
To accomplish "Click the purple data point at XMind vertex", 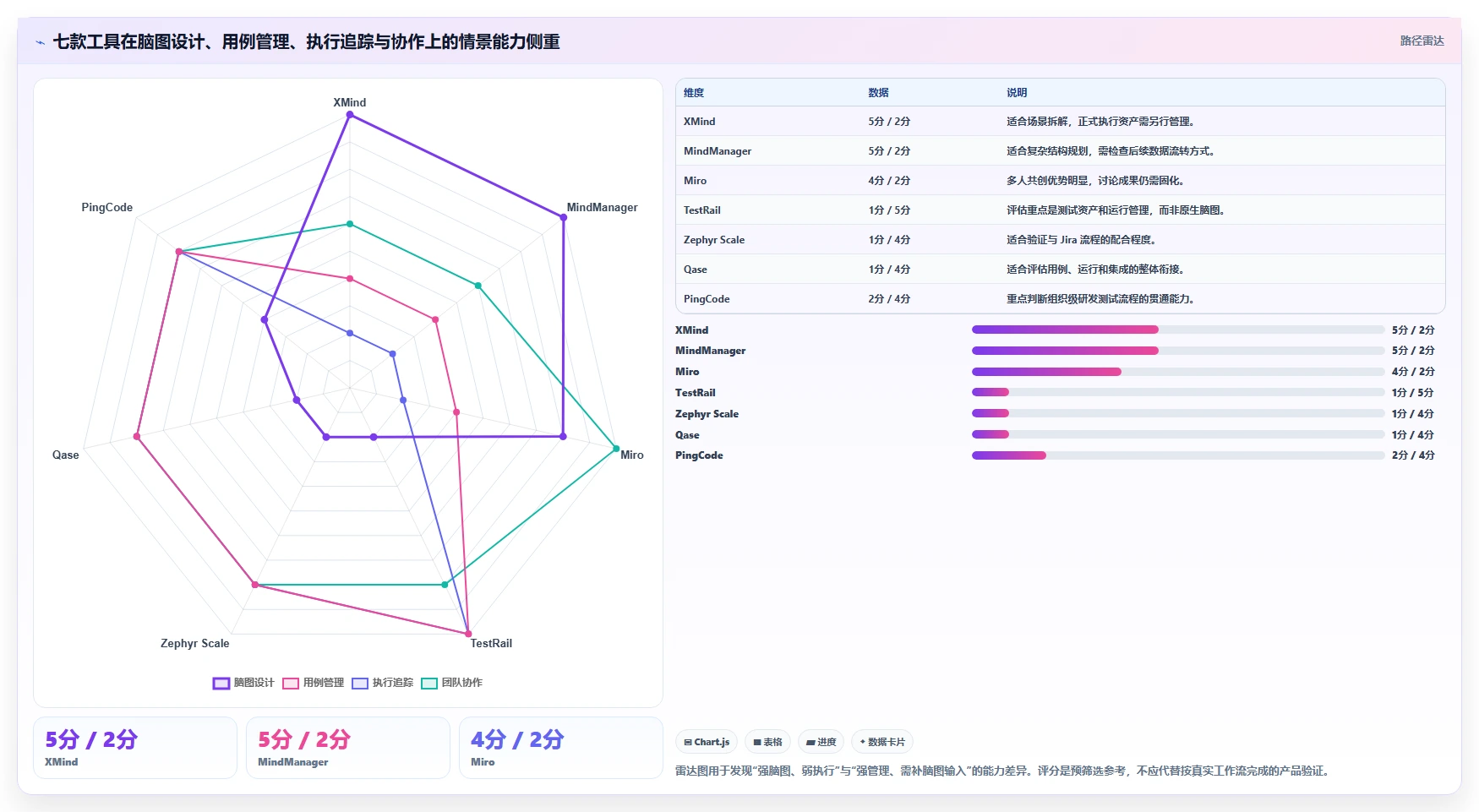I will tap(350, 115).
